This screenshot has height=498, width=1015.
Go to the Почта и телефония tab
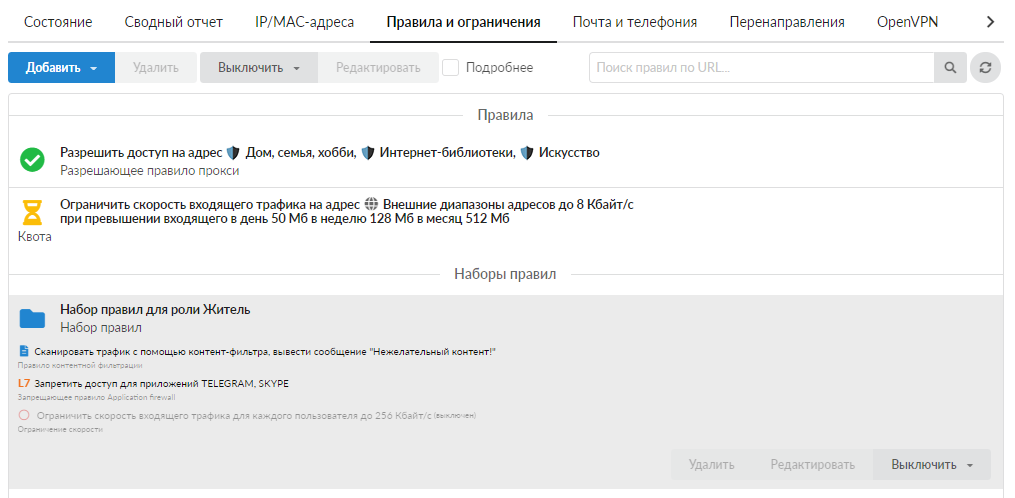[x=634, y=22]
